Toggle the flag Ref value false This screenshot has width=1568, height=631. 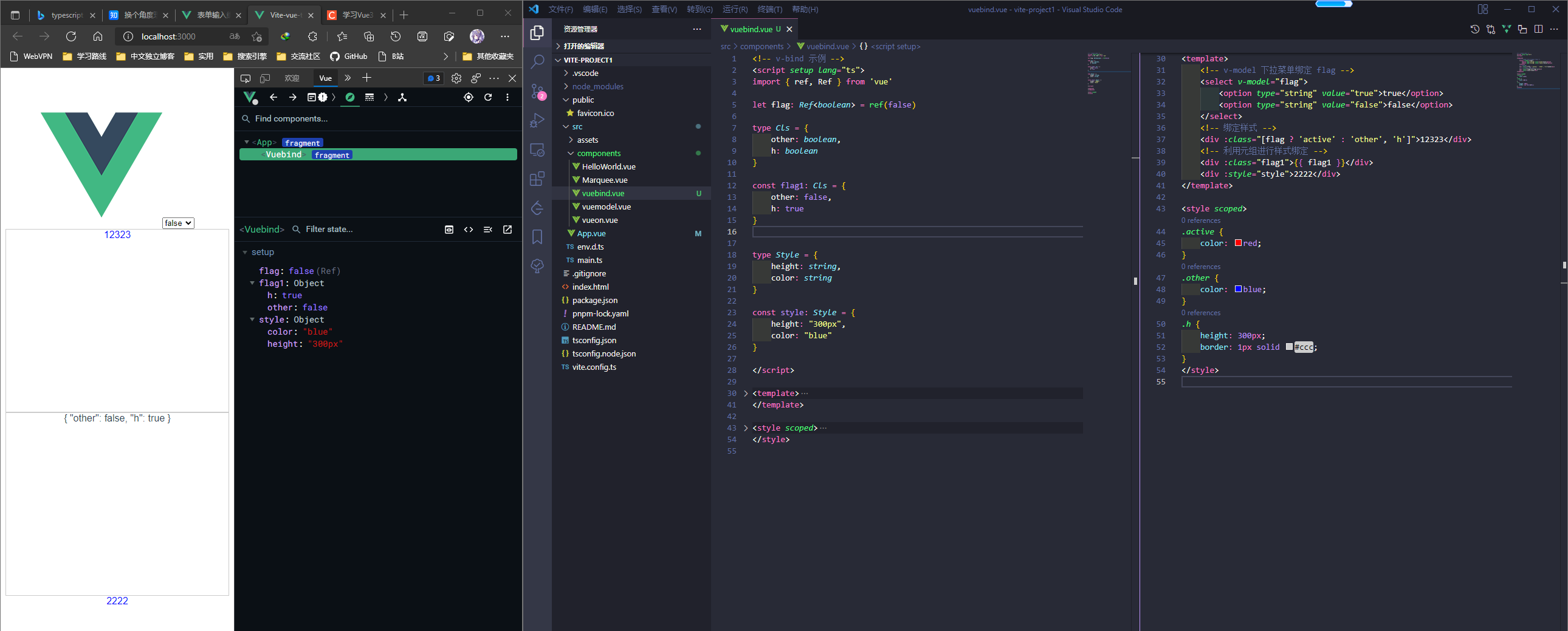(x=301, y=271)
